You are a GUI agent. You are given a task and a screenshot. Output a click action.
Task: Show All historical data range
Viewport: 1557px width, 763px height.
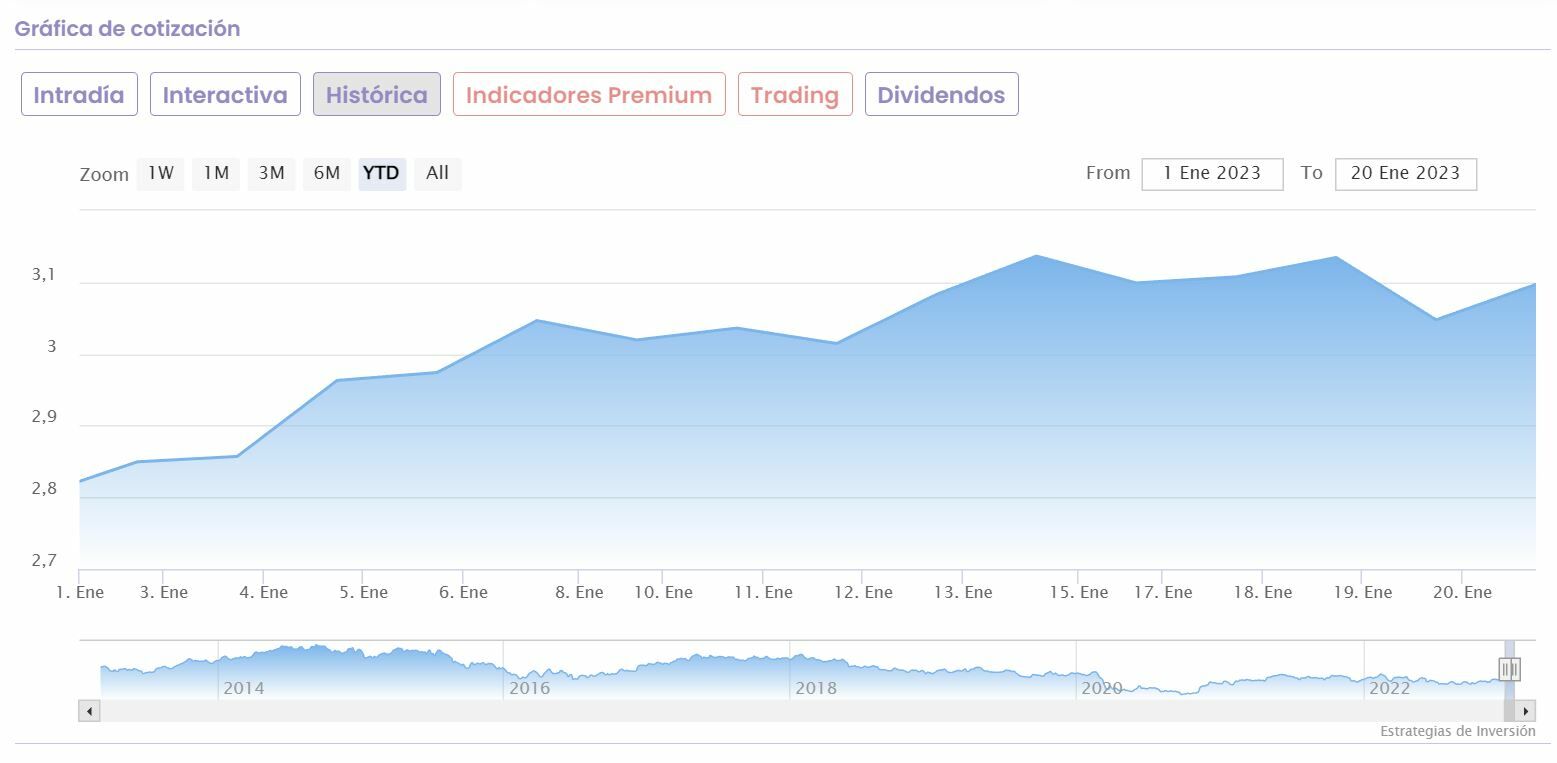(437, 173)
